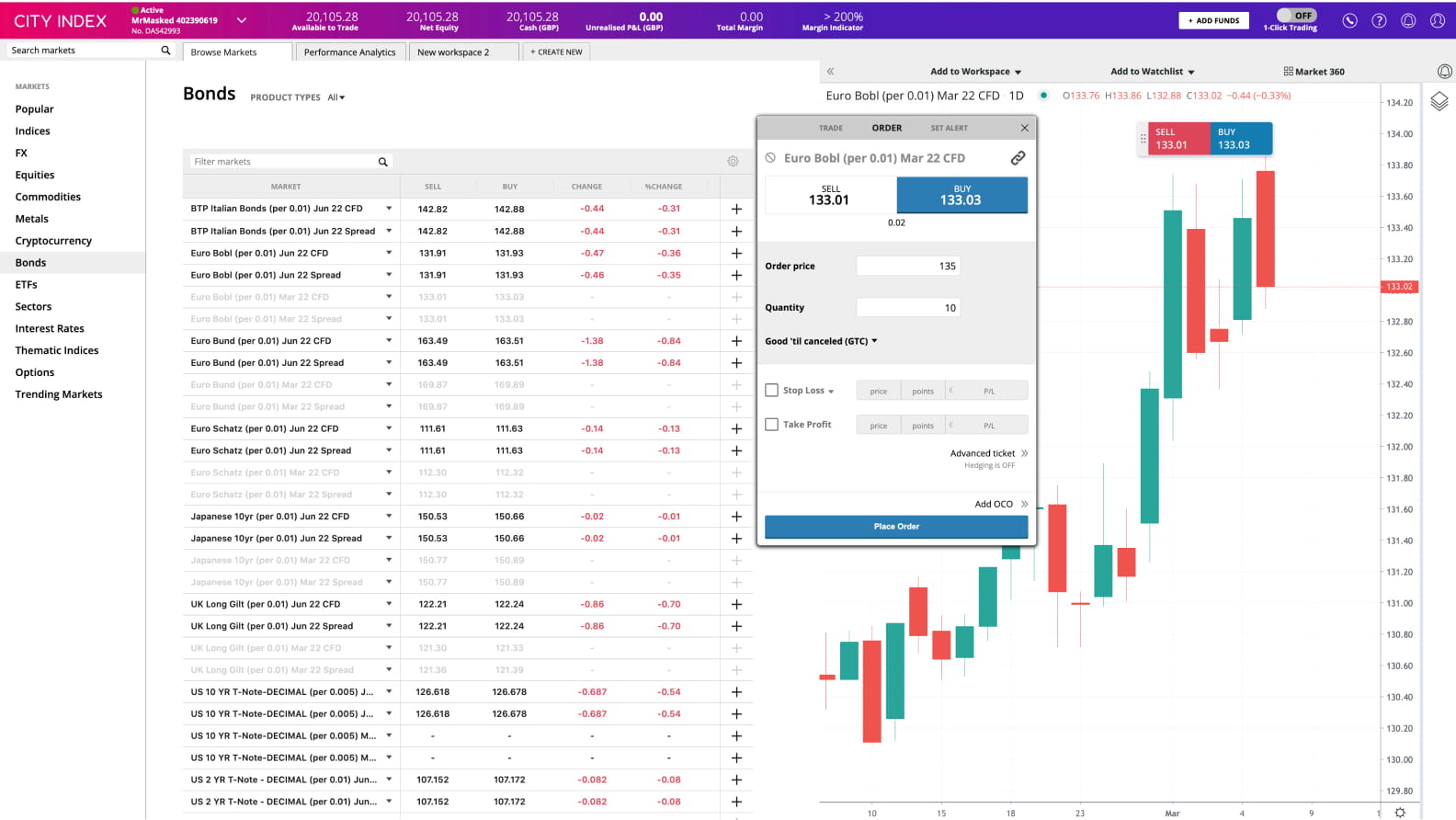This screenshot has width=1456, height=820.
Task: Expand Product Types All dropdown
Action: coord(336,97)
